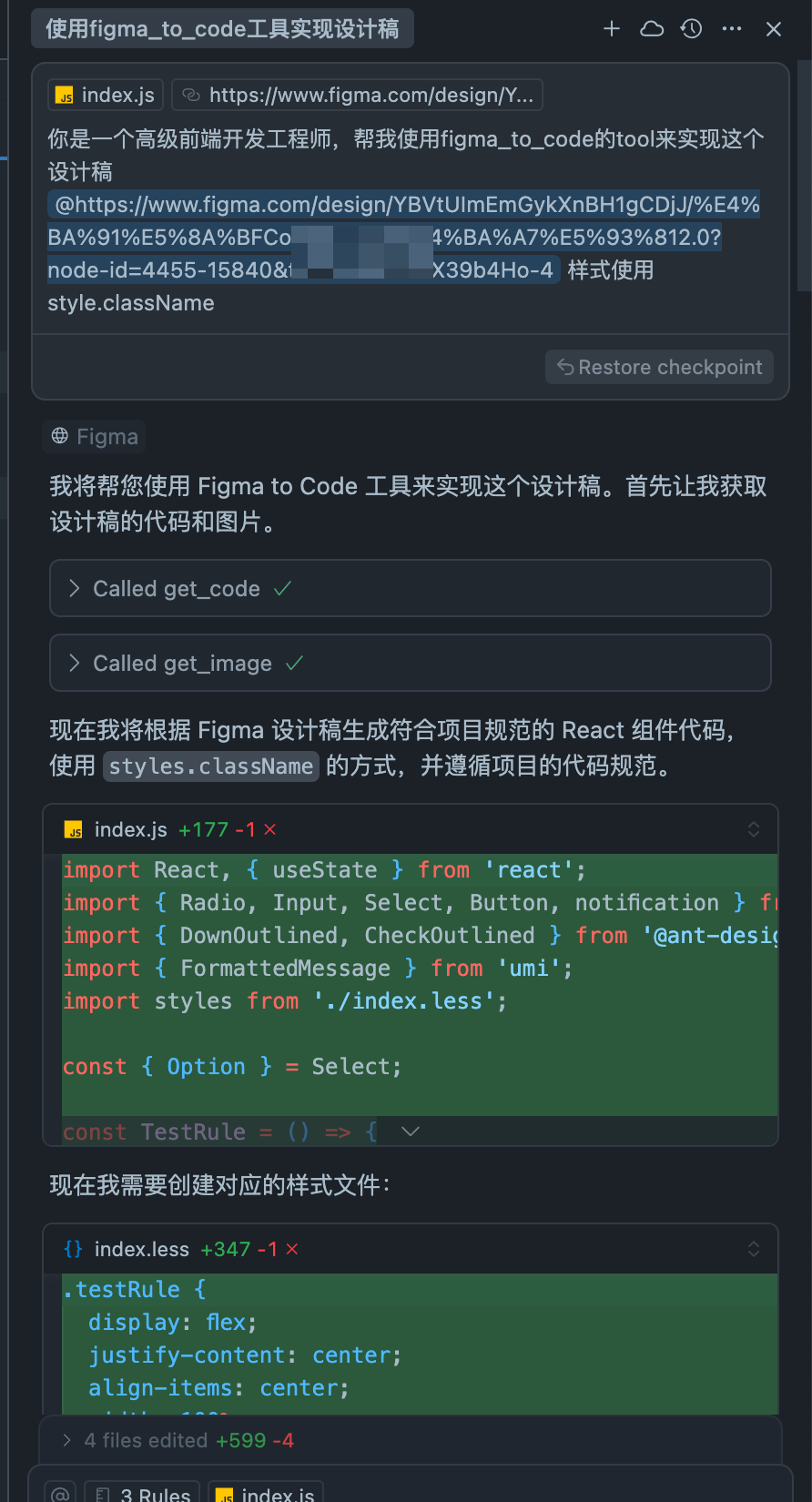Close the chat panel with X
This screenshot has width=812, height=1502.
pyautogui.click(x=774, y=29)
